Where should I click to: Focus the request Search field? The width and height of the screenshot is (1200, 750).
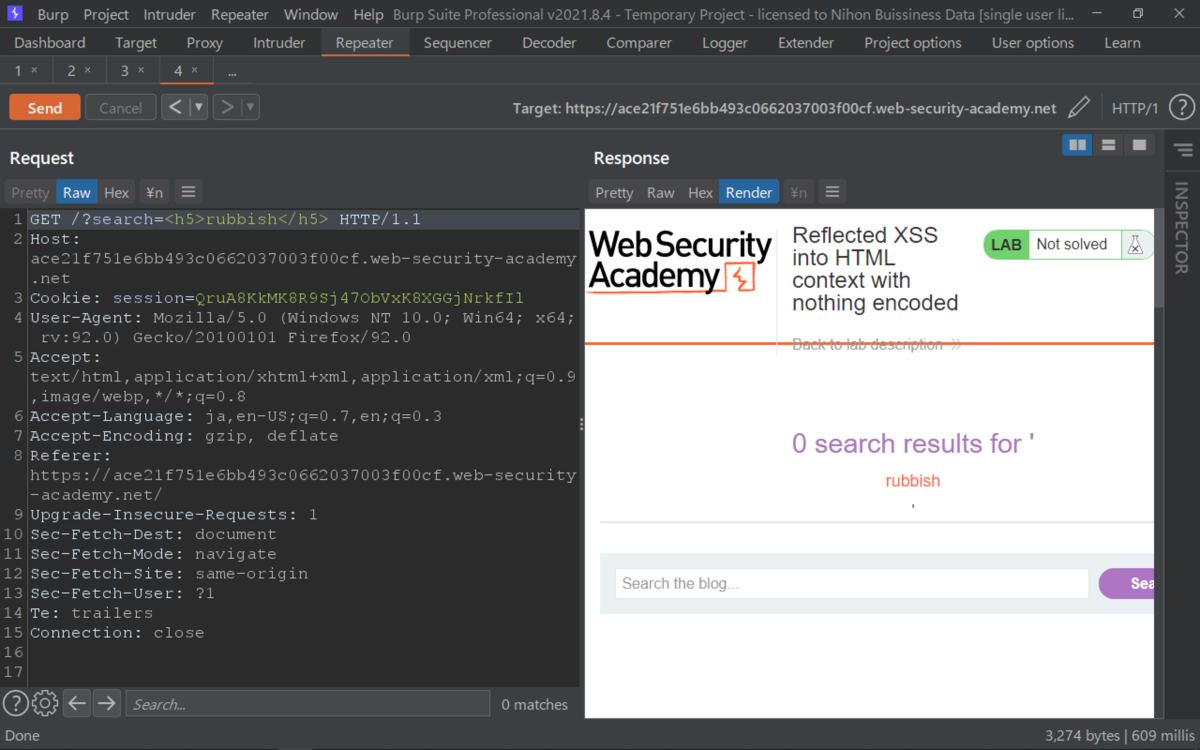(308, 704)
